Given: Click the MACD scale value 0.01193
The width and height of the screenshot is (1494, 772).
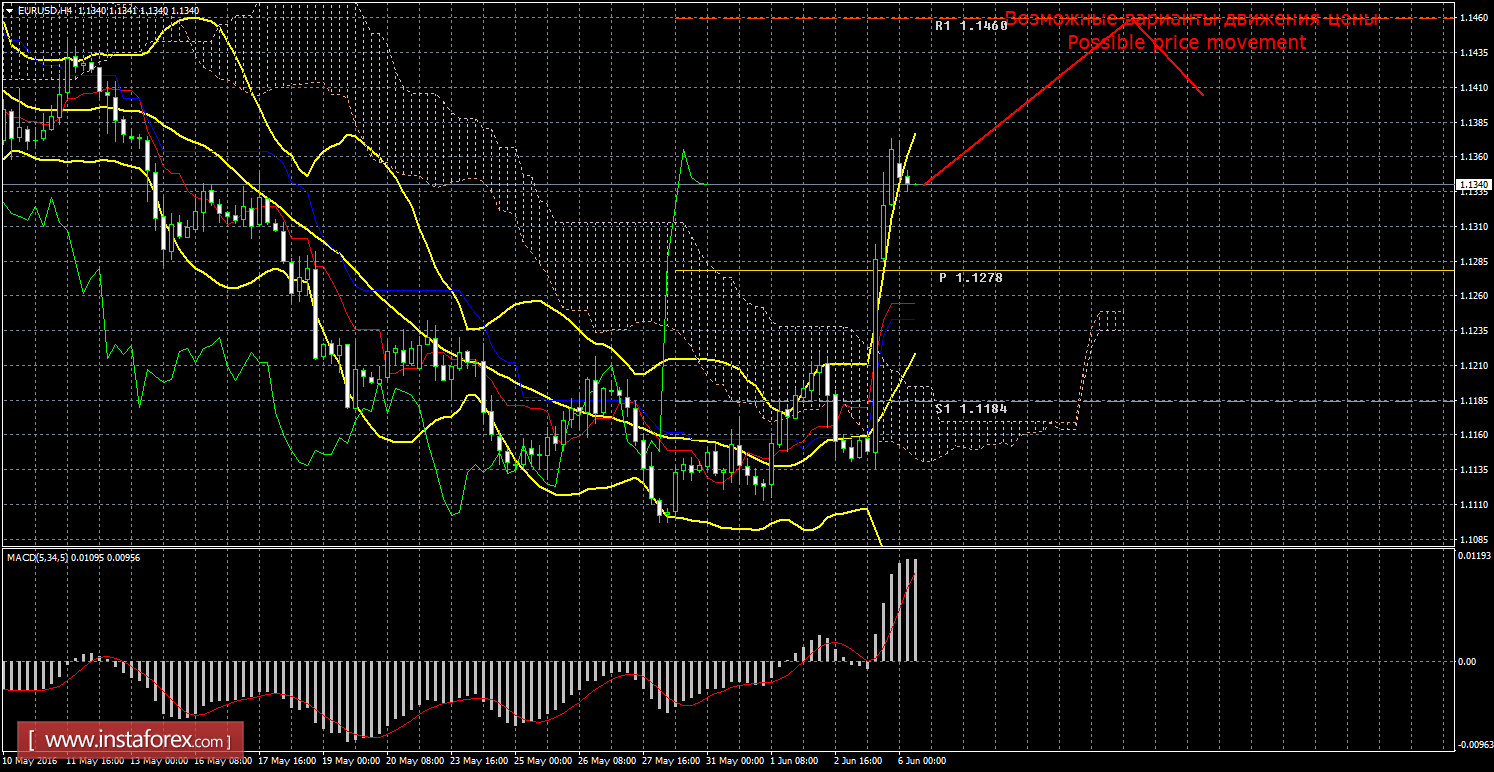Looking at the screenshot, I should tap(1474, 555).
